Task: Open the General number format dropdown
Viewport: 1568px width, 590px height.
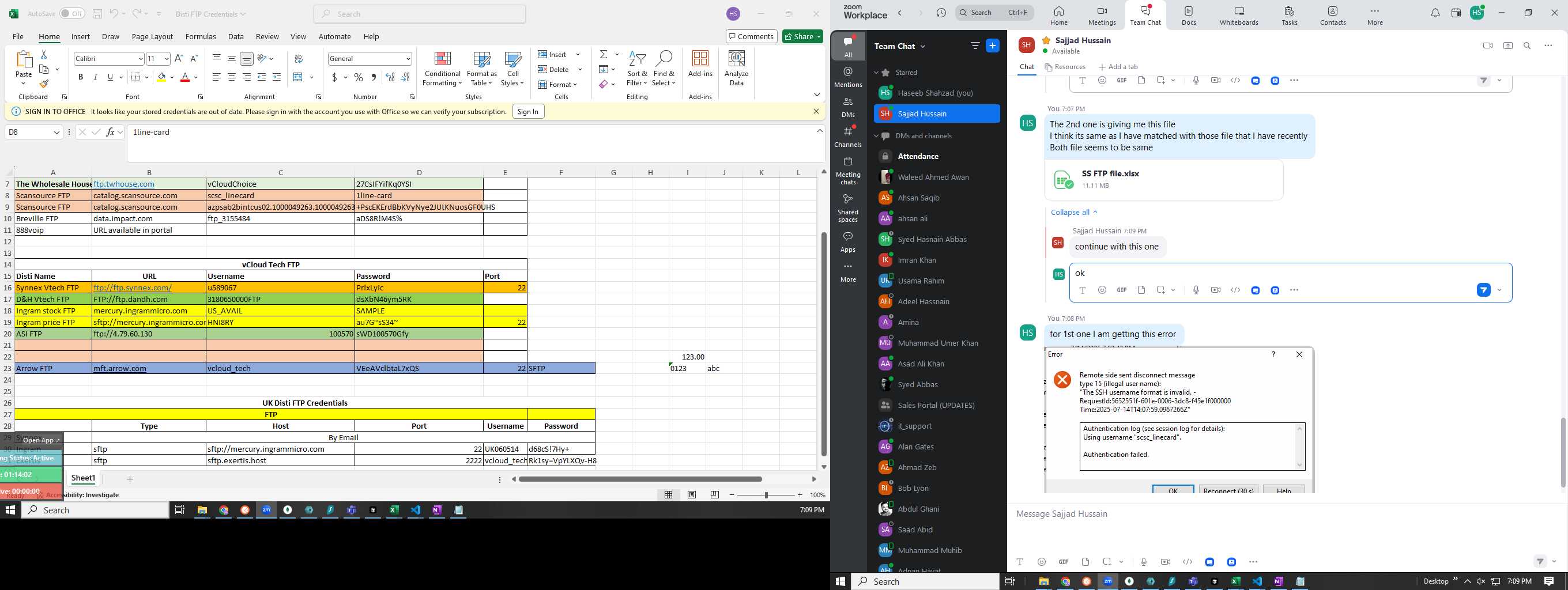Action: pyautogui.click(x=408, y=59)
